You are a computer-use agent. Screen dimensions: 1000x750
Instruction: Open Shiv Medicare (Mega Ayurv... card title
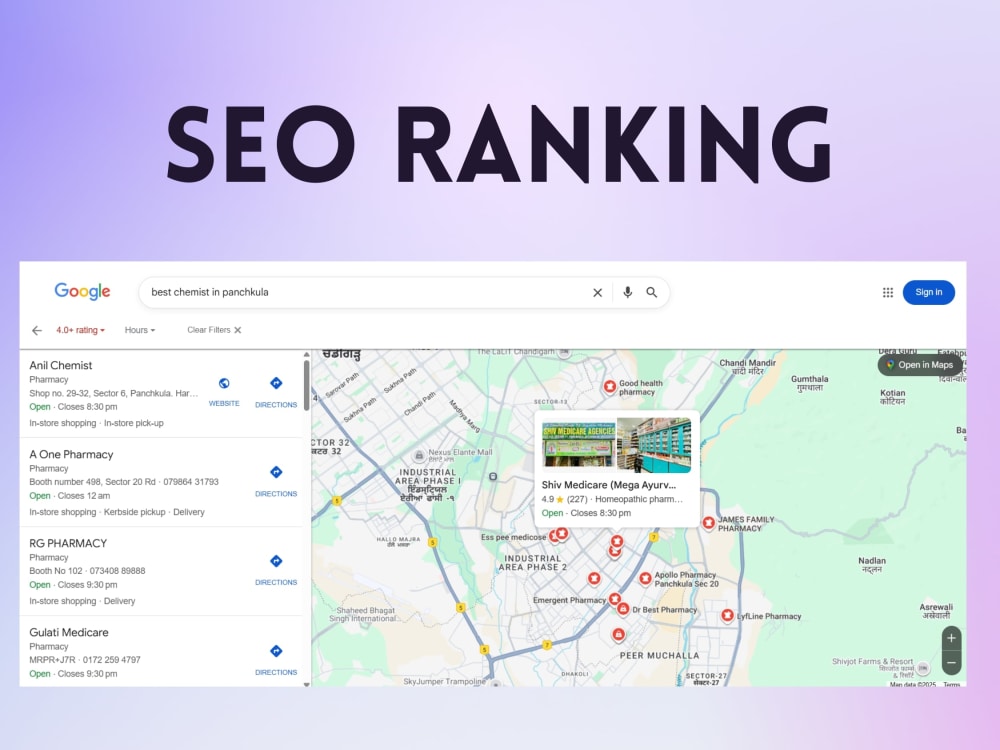pyautogui.click(x=608, y=485)
